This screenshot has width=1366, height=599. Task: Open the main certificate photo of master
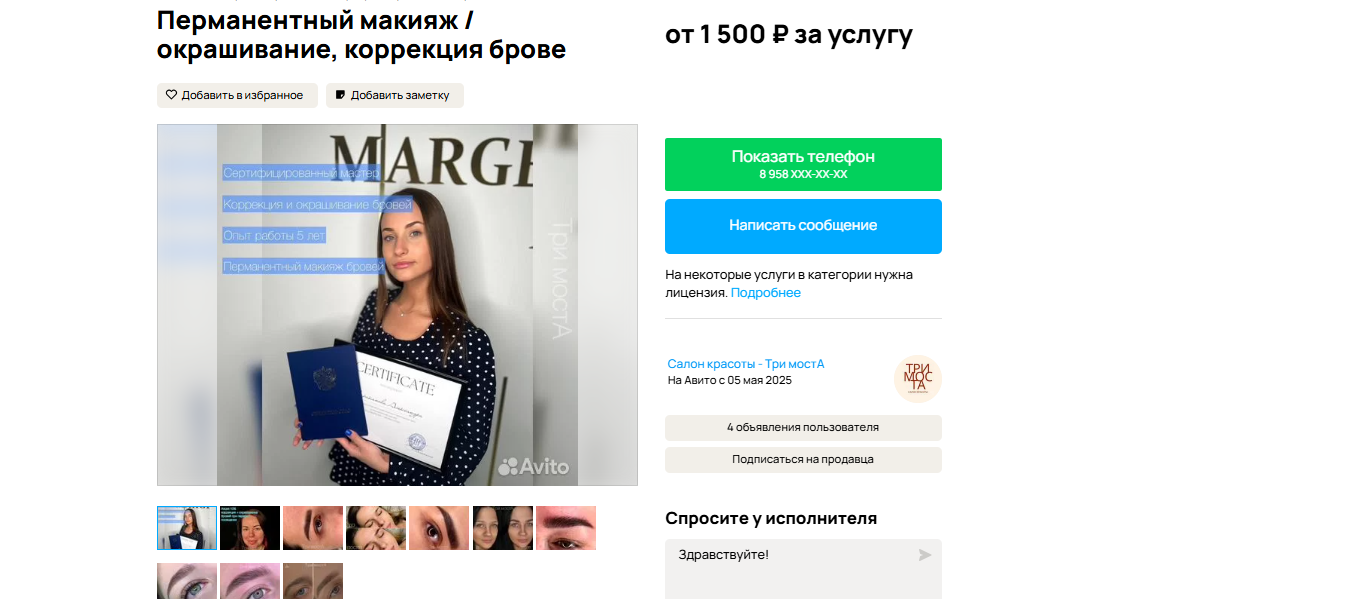point(397,305)
